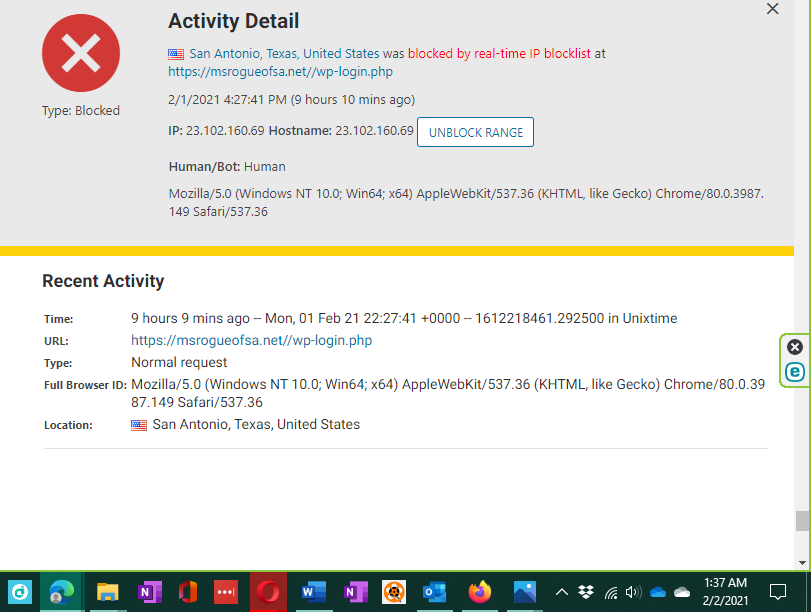The image size is (811, 612).
Task: Click the ESET 'e' logo icon
Action: click(x=795, y=372)
